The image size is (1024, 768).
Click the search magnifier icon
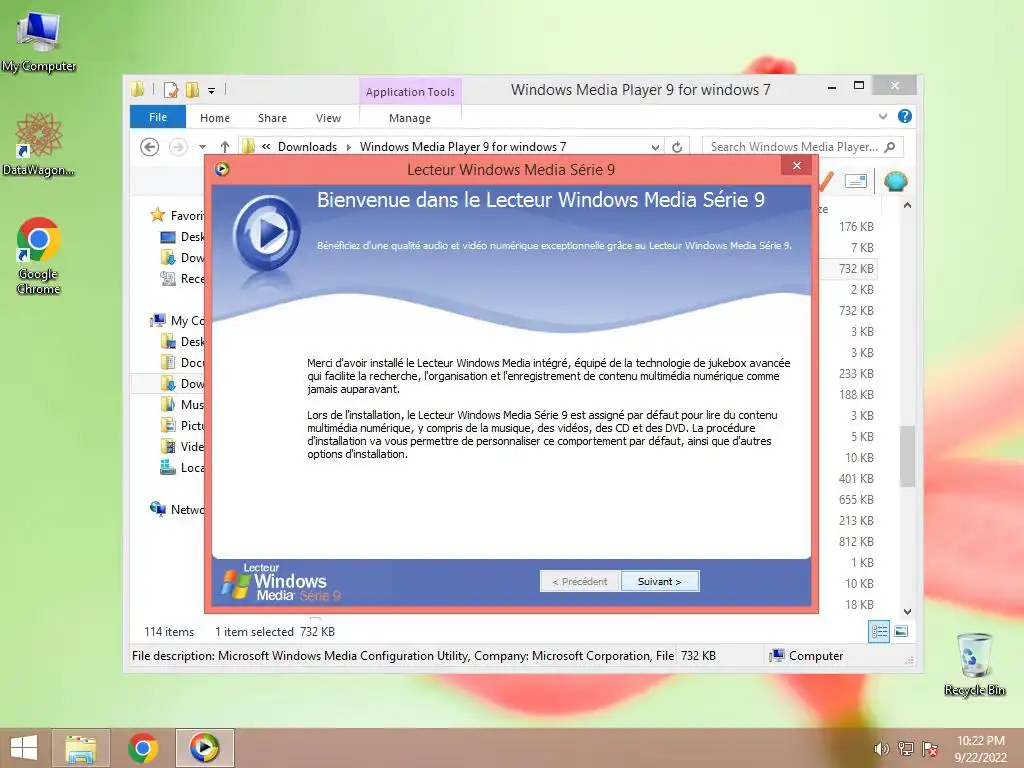tap(889, 147)
